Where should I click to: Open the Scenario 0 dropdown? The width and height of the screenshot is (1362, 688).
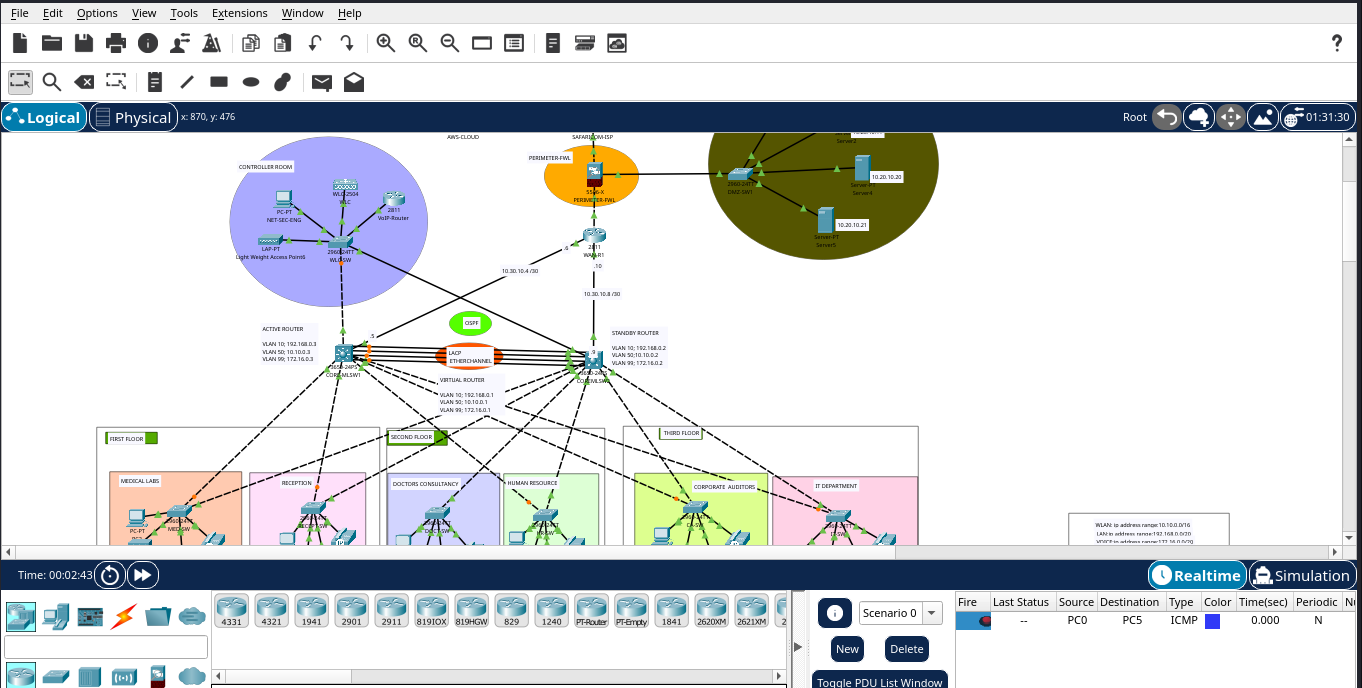pos(901,613)
